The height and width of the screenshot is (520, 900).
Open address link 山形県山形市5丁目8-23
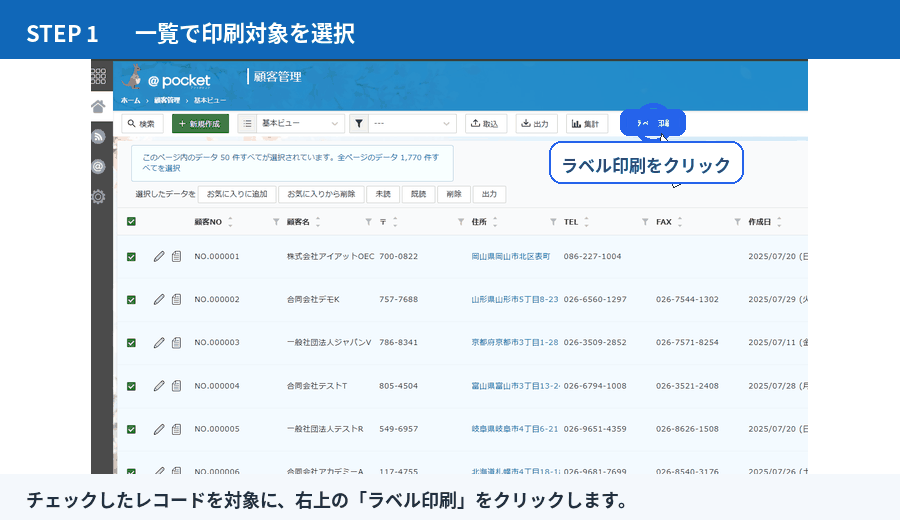click(515, 300)
